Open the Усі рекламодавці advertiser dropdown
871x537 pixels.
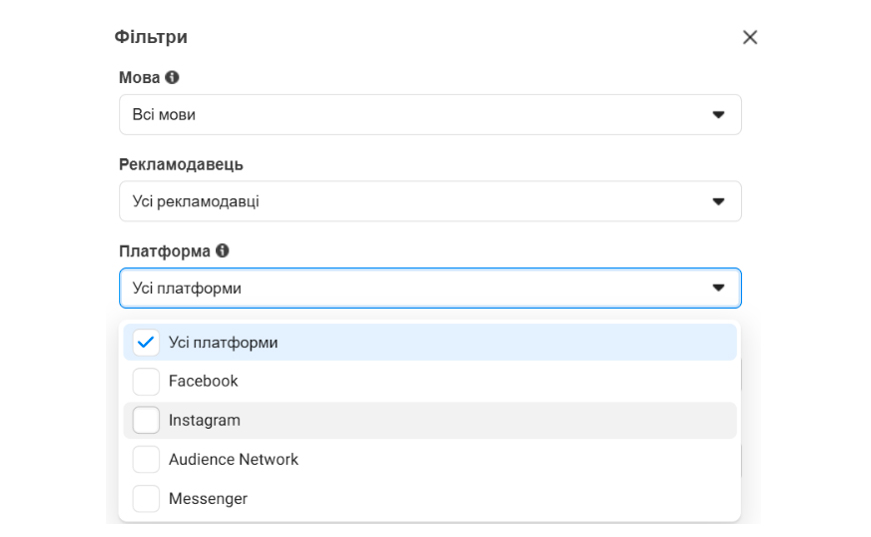coord(430,201)
